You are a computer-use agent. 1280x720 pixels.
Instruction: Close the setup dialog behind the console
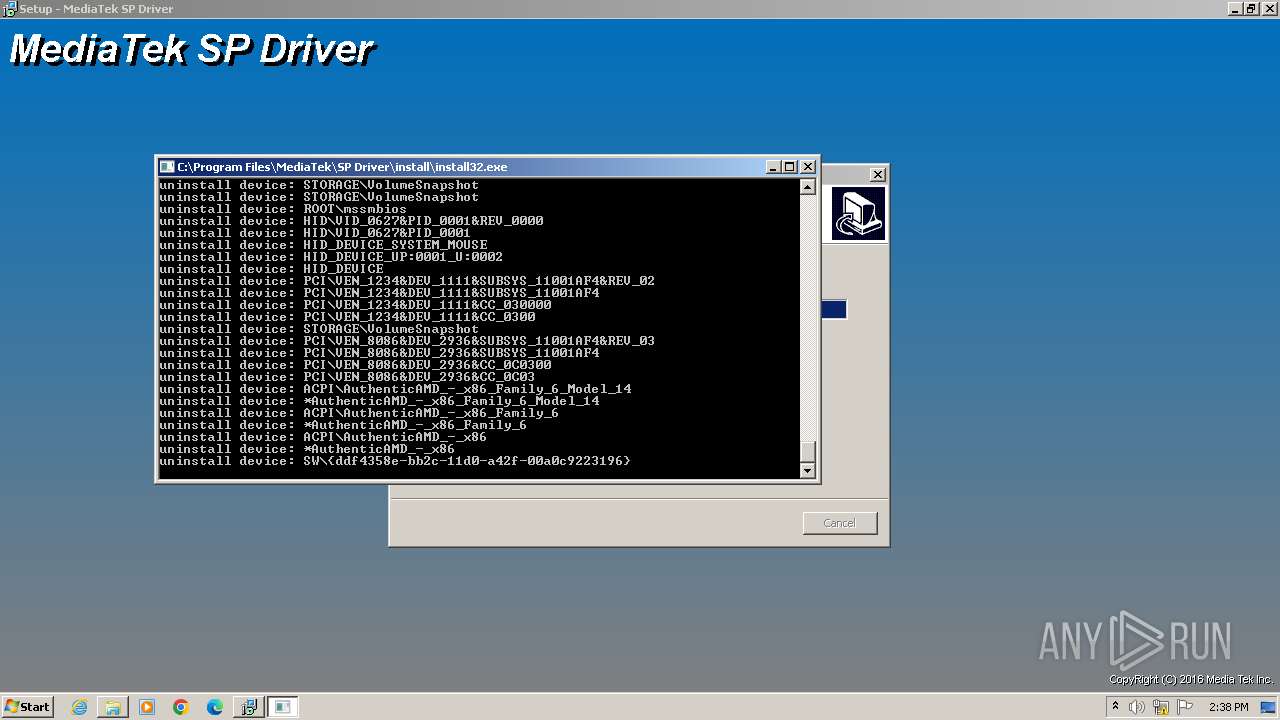point(877,174)
